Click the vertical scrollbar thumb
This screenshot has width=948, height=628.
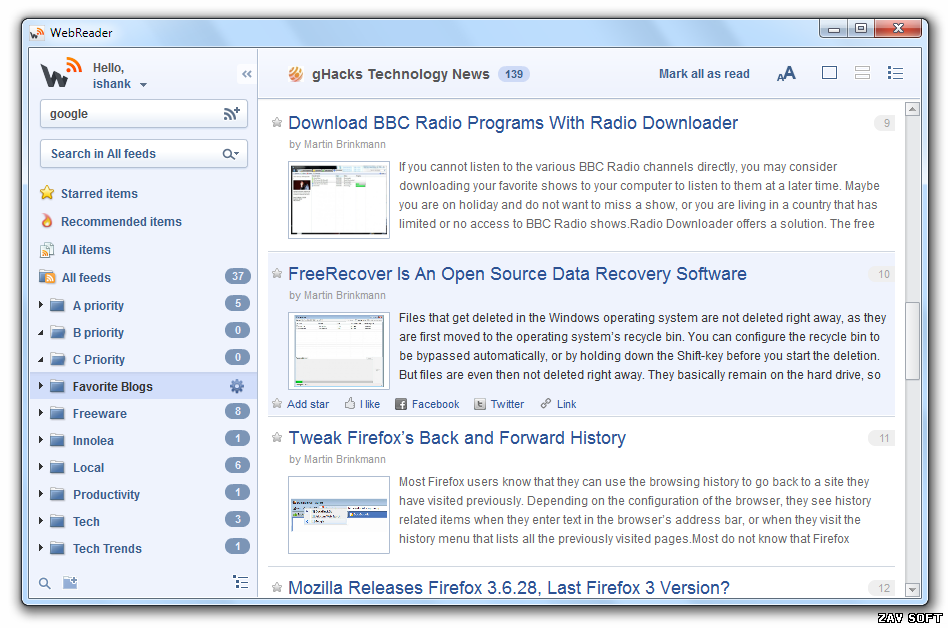[912, 341]
